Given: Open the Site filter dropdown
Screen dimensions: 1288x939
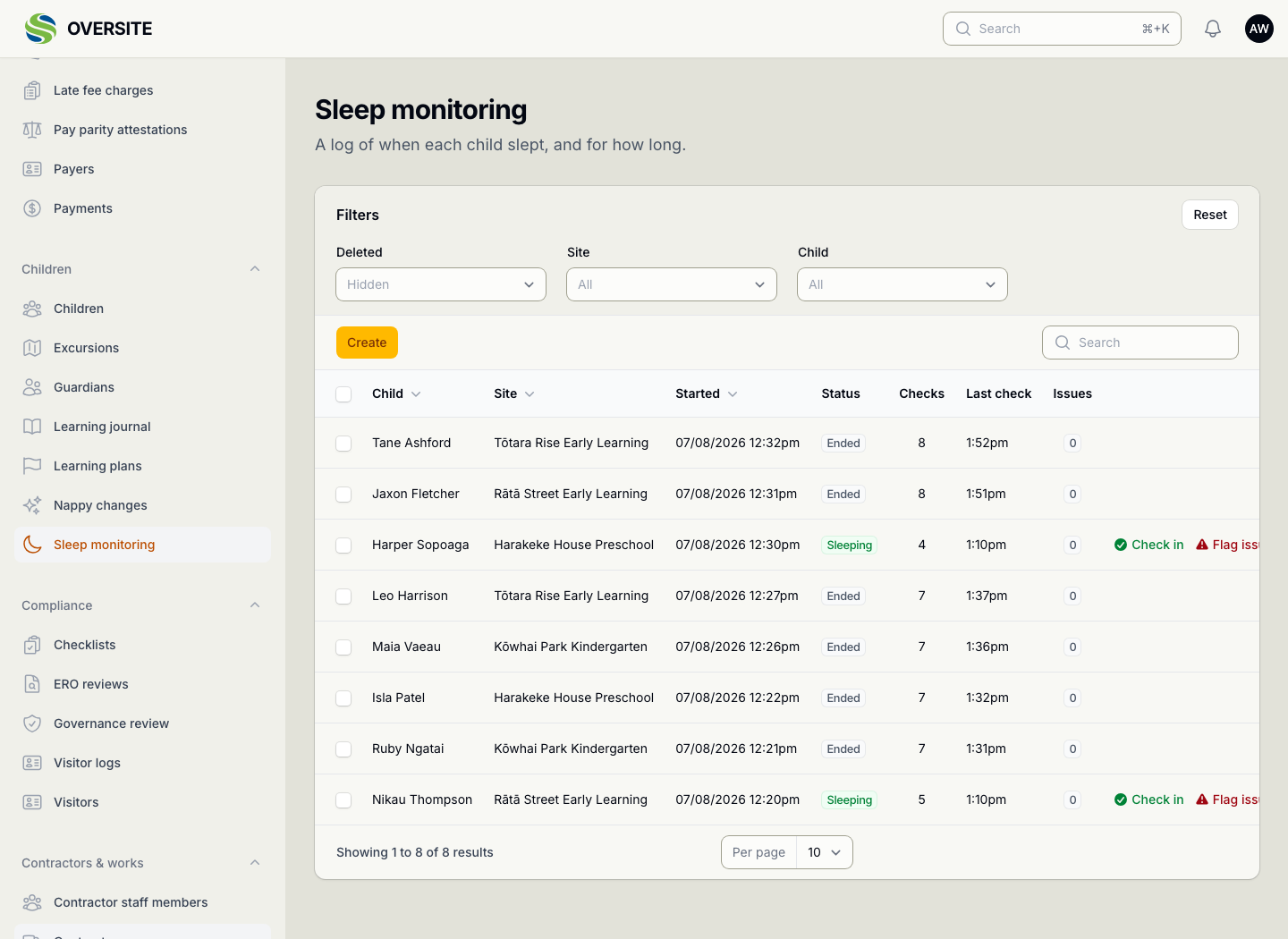Looking at the screenshot, I should point(672,284).
